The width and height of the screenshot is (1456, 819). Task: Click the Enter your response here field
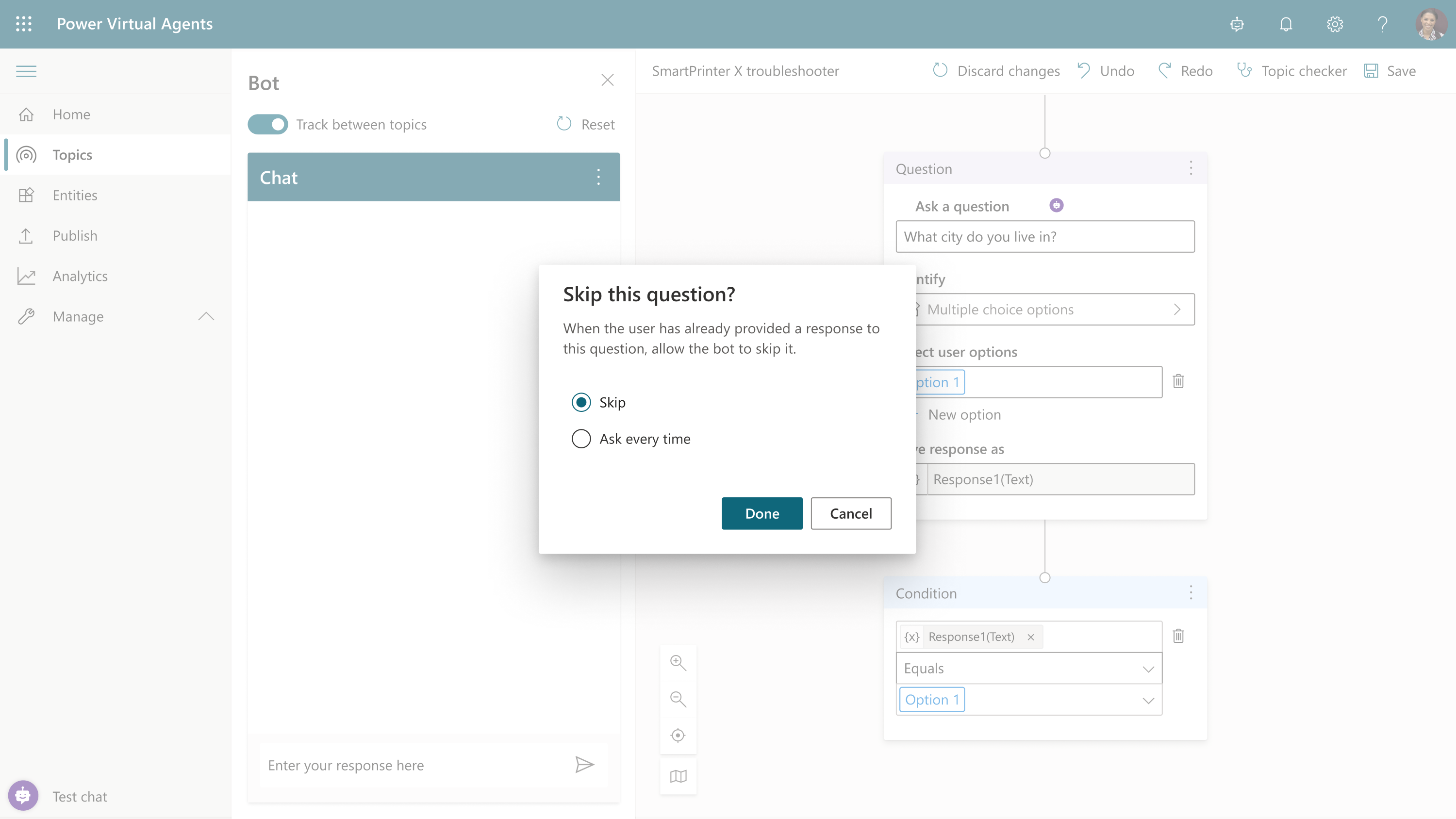[396, 765]
